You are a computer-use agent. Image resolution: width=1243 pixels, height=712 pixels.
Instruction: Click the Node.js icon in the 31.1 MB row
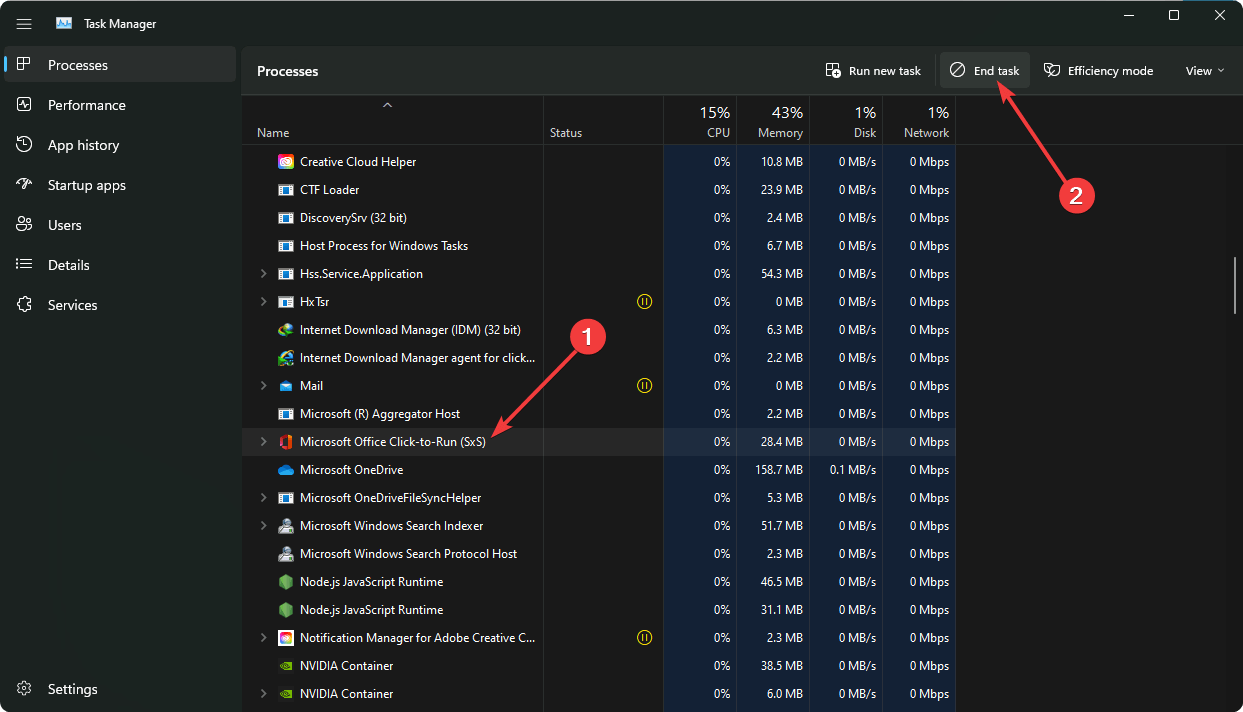[x=285, y=610]
